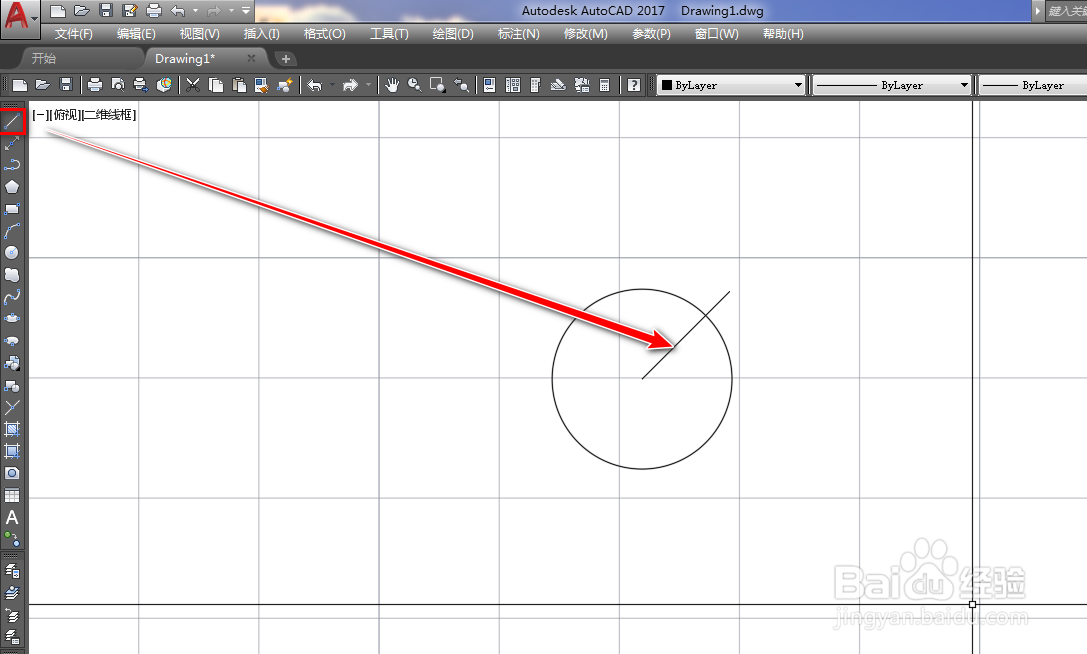
Task: Click Save As icon in quick access bar
Action: pos(130,10)
